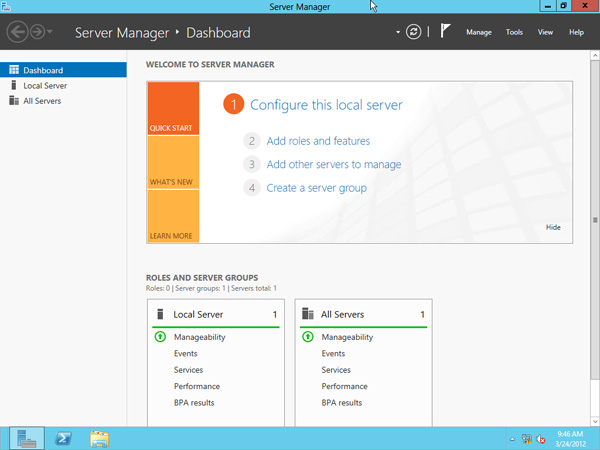Viewport: 600px width, 450px height.
Task: Click the All Servers Manageability status icon
Action: tap(308, 337)
